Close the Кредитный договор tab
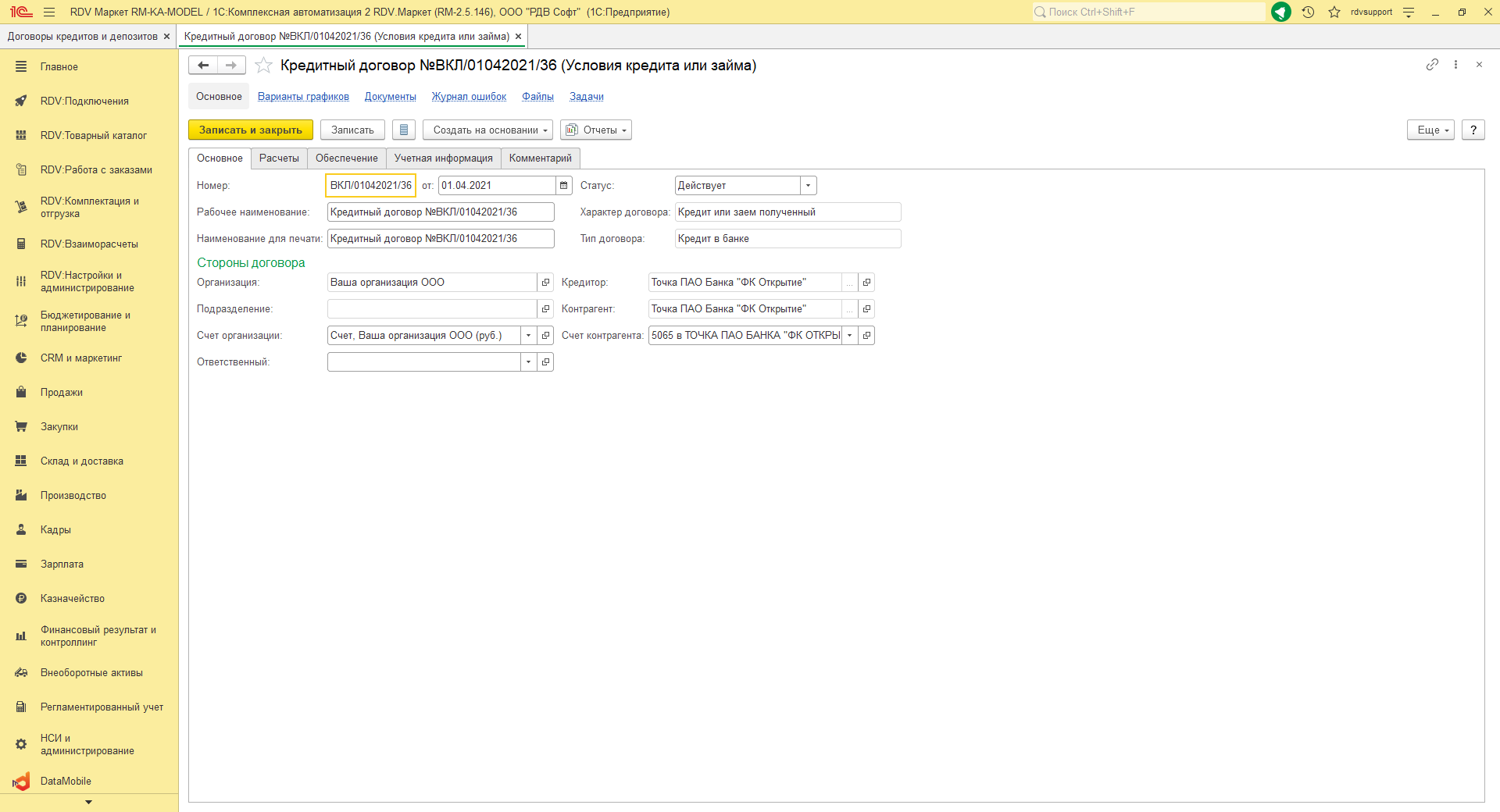Image resolution: width=1500 pixels, height=812 pixels. [x=518, y=36]
